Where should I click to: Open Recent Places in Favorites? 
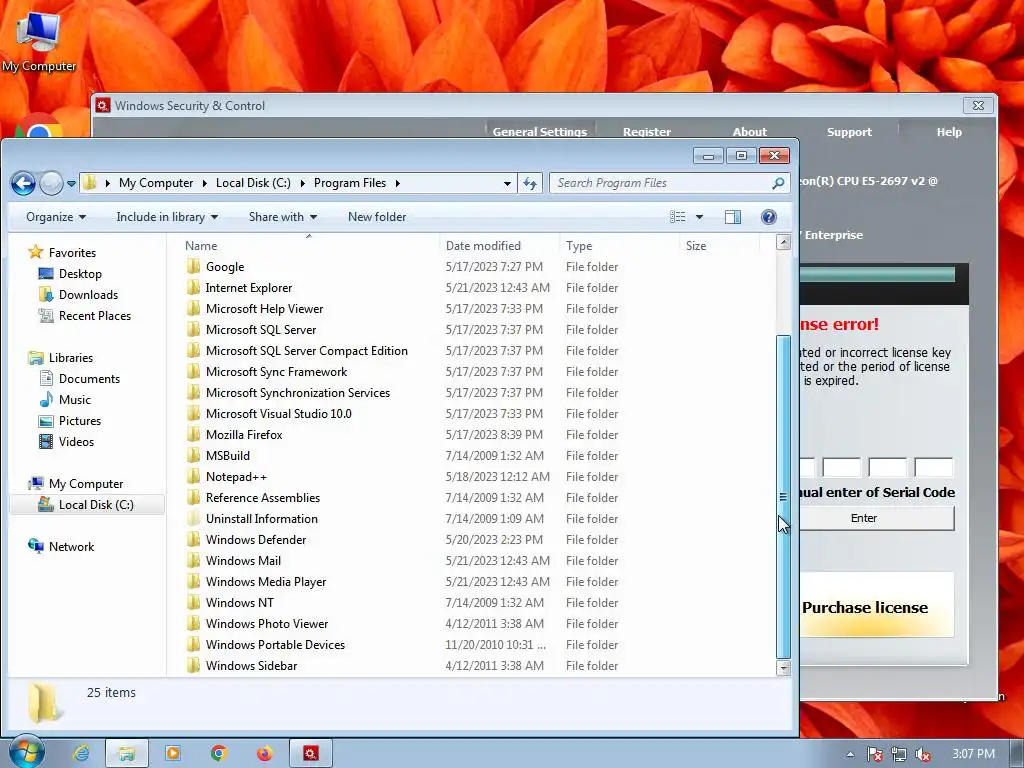click(85, 316)
